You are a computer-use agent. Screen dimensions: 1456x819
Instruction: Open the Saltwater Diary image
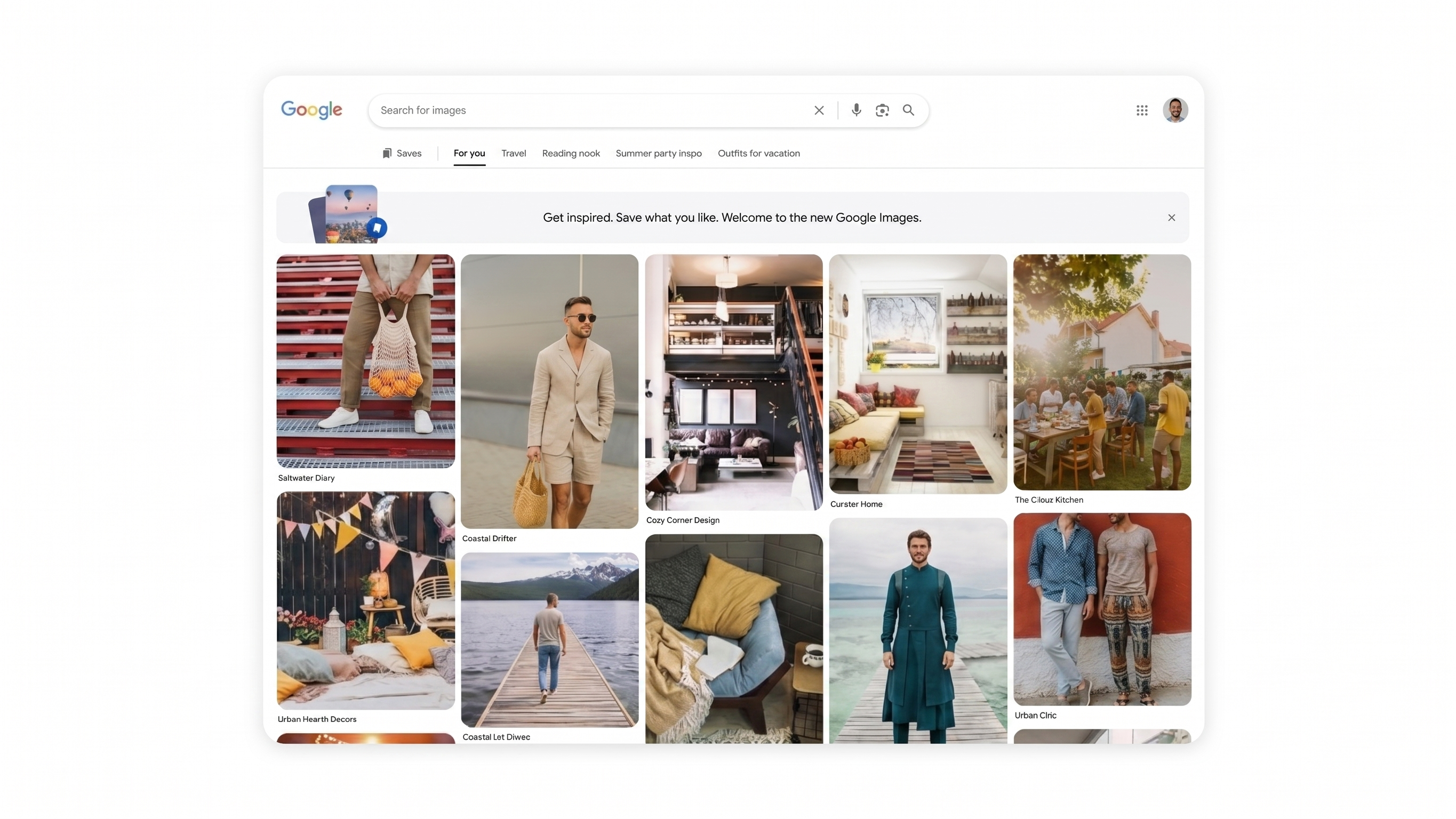366,361
